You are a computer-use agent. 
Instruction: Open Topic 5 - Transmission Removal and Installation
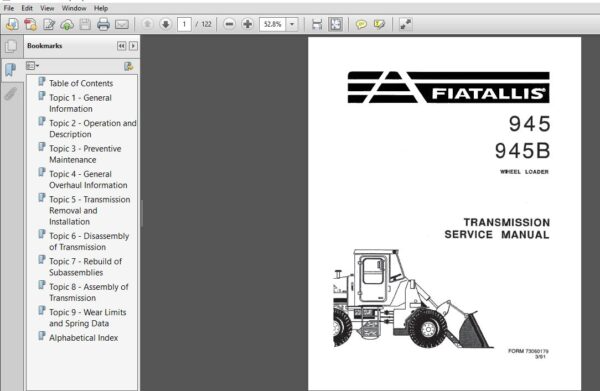[90, 210]
